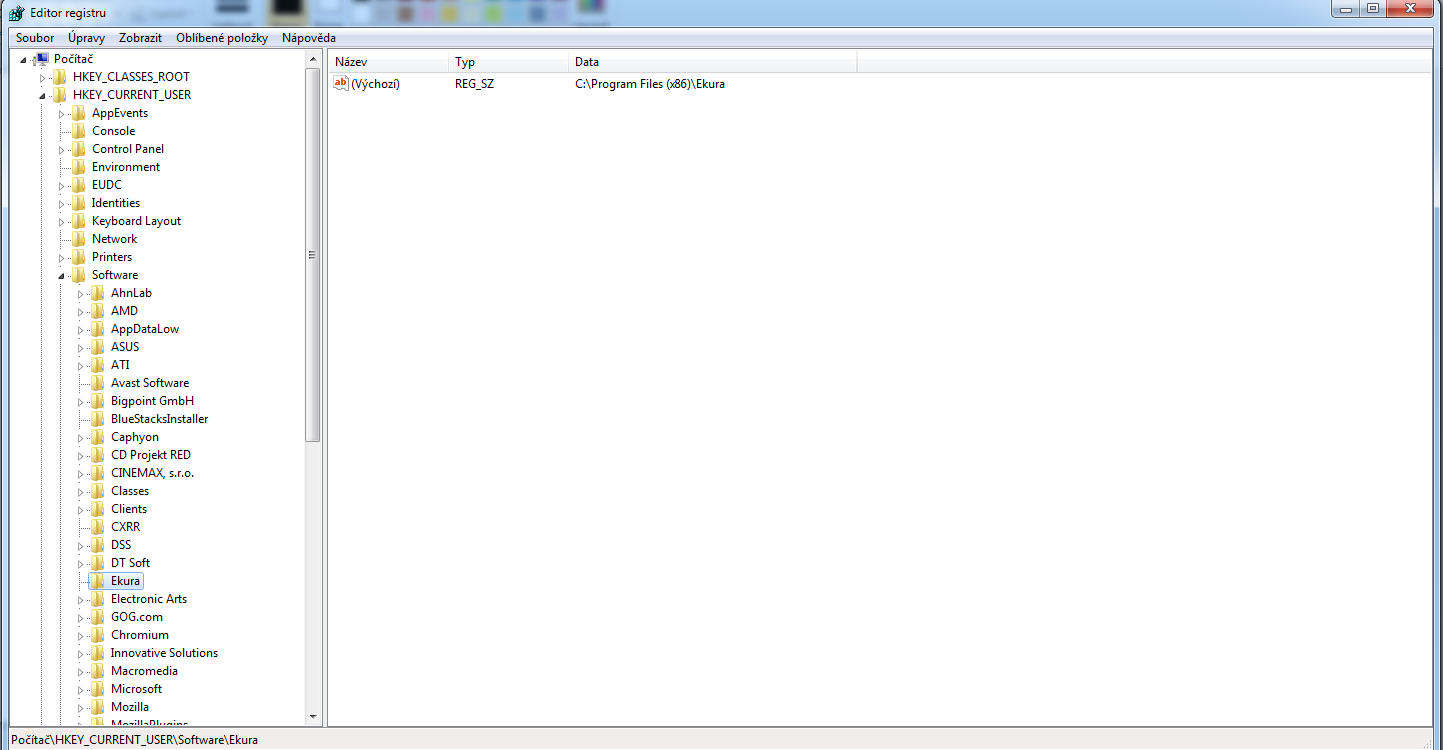1443x750 pixels.
Task: Expand the Control Panel key arrow
Action: tap(62, 150)
